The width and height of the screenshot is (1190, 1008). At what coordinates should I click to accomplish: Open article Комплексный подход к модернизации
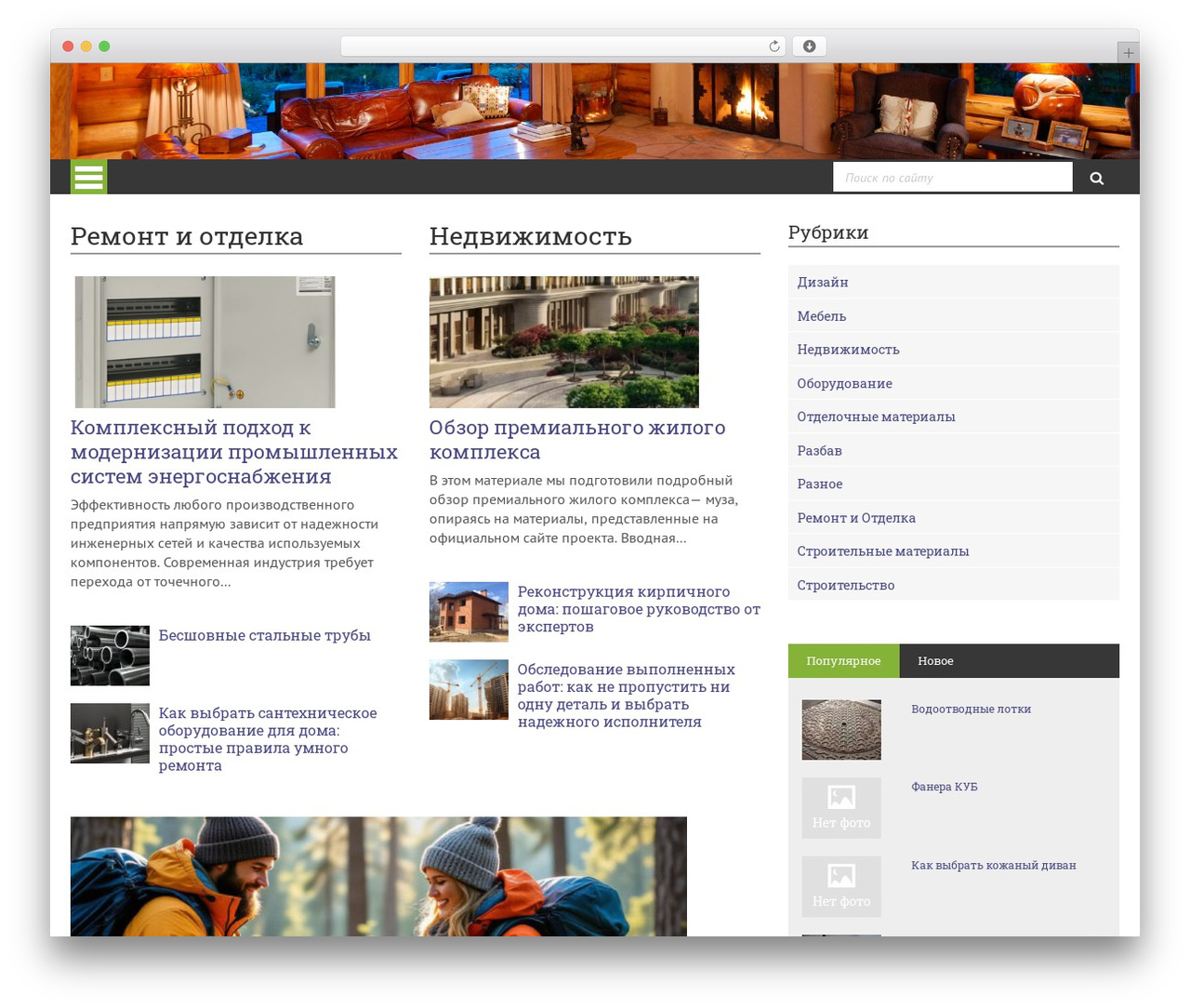point(234,452)
